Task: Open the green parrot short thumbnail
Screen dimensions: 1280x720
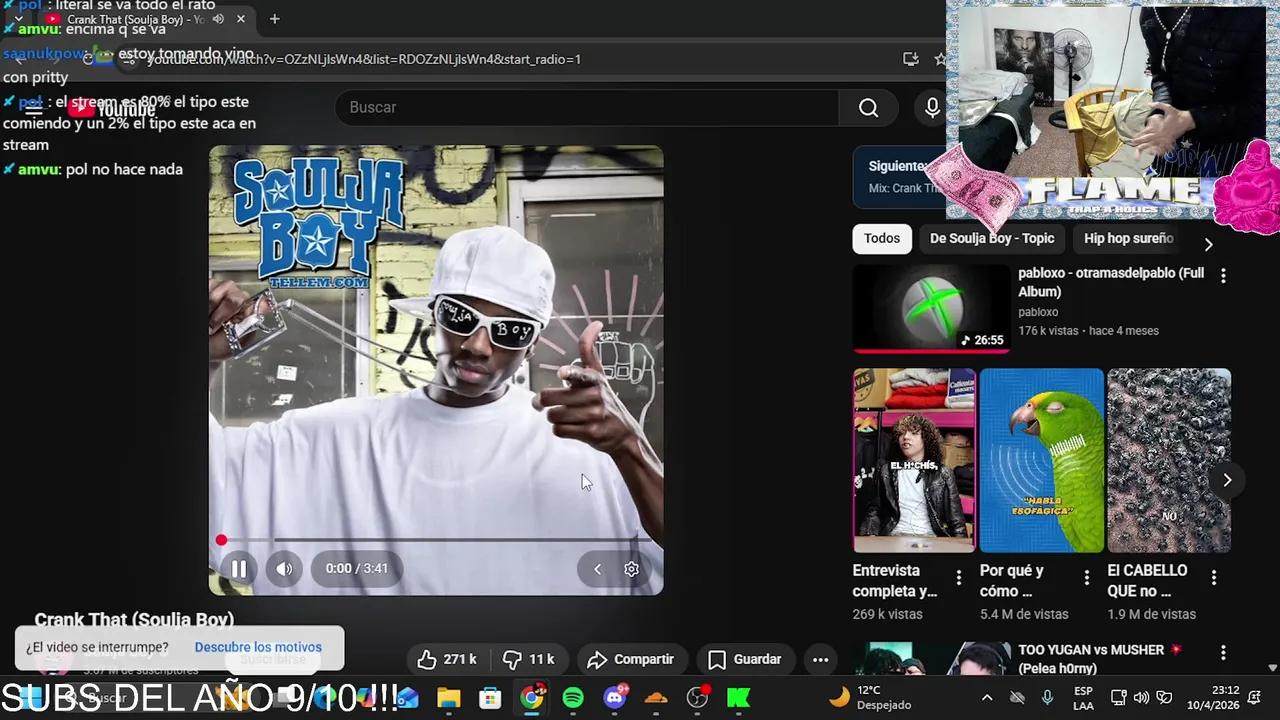Action: [x=1042, y=460]
